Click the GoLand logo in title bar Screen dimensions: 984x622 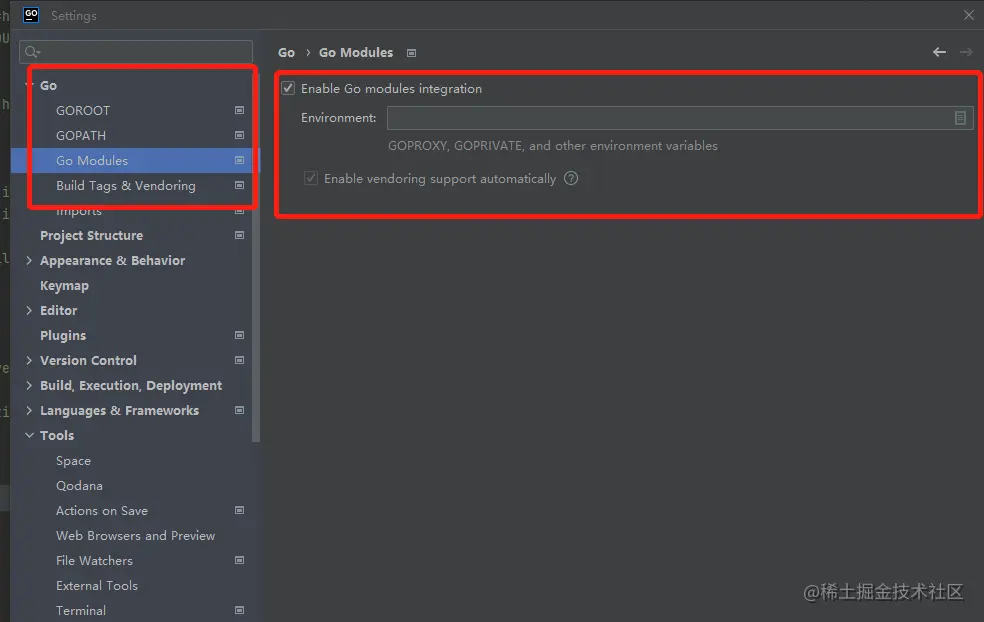pos(31,15)
